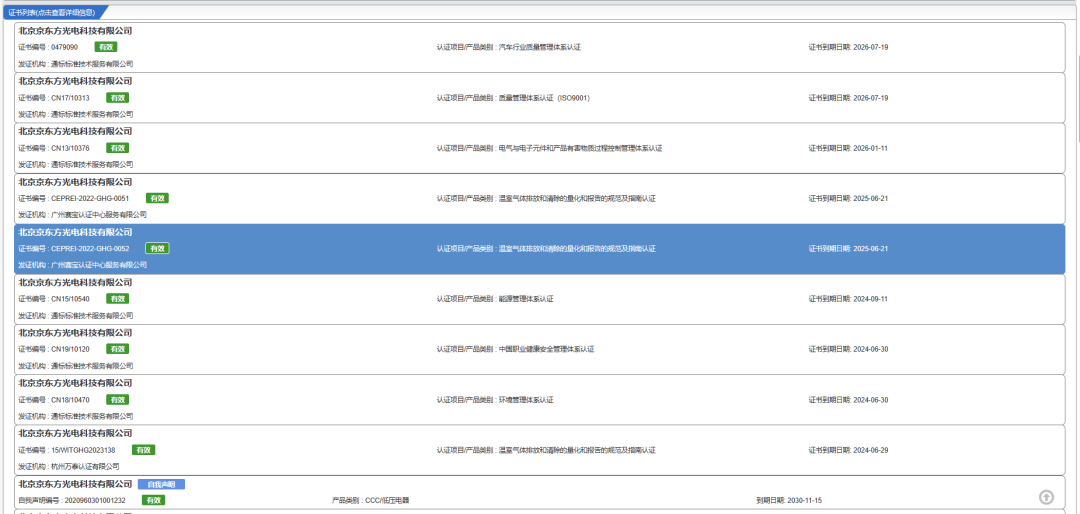Click the 有效 badge beside 15/WITGHG2023138
Viewport: 1080px width, 514px height.
[143, 450]
